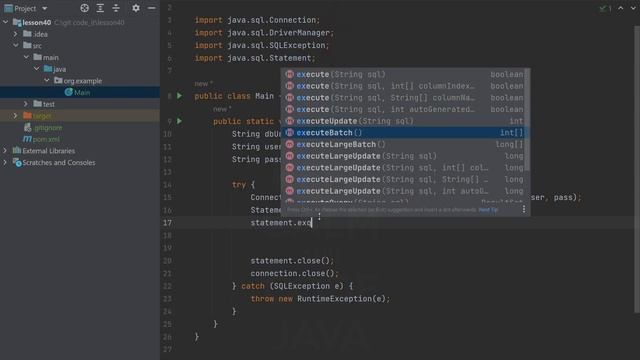Choose execute(String sql) completion
This screenshot has height=360, width=640.
point(404,74)
